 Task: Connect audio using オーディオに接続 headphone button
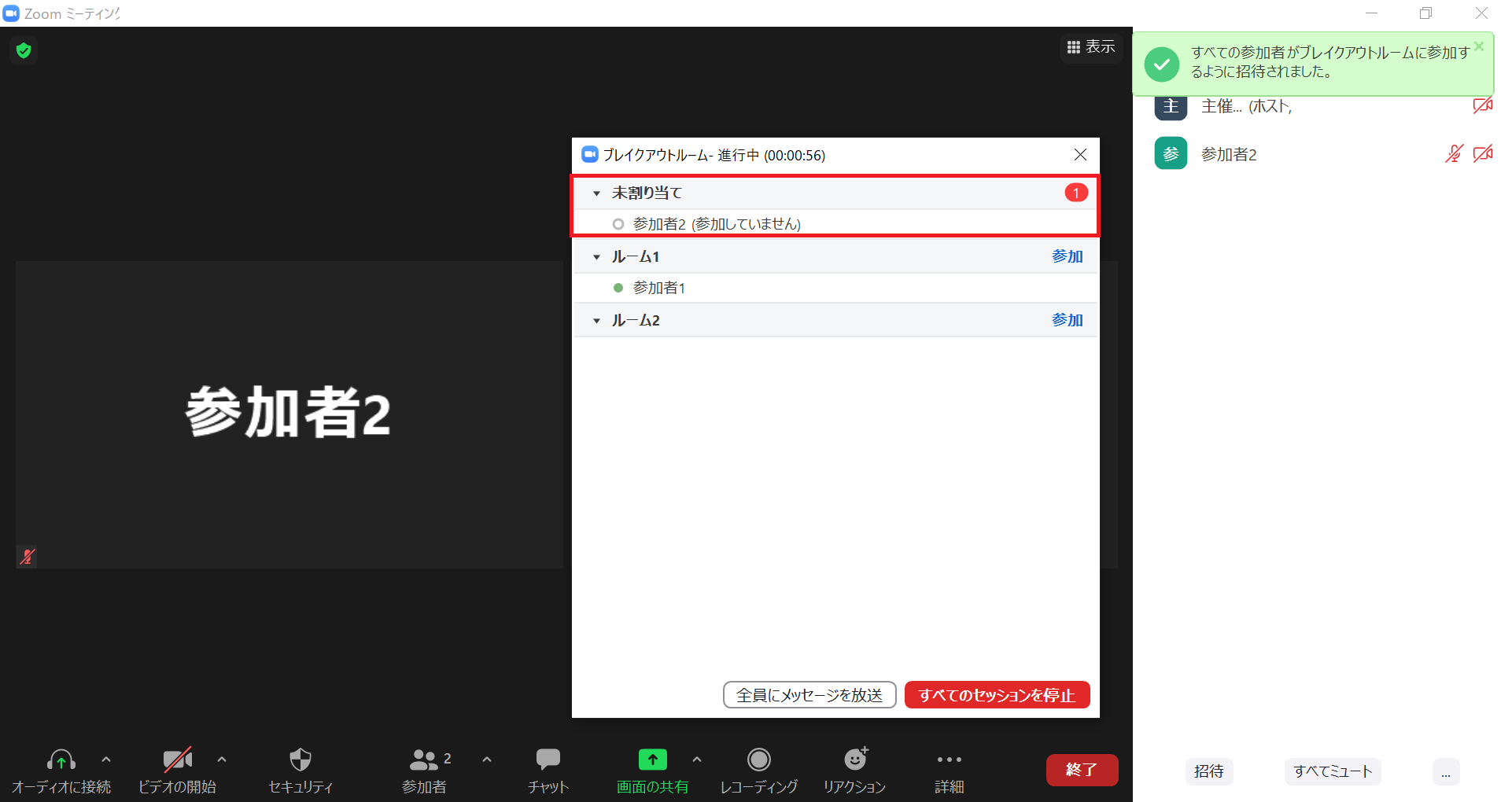coord(61,760)
